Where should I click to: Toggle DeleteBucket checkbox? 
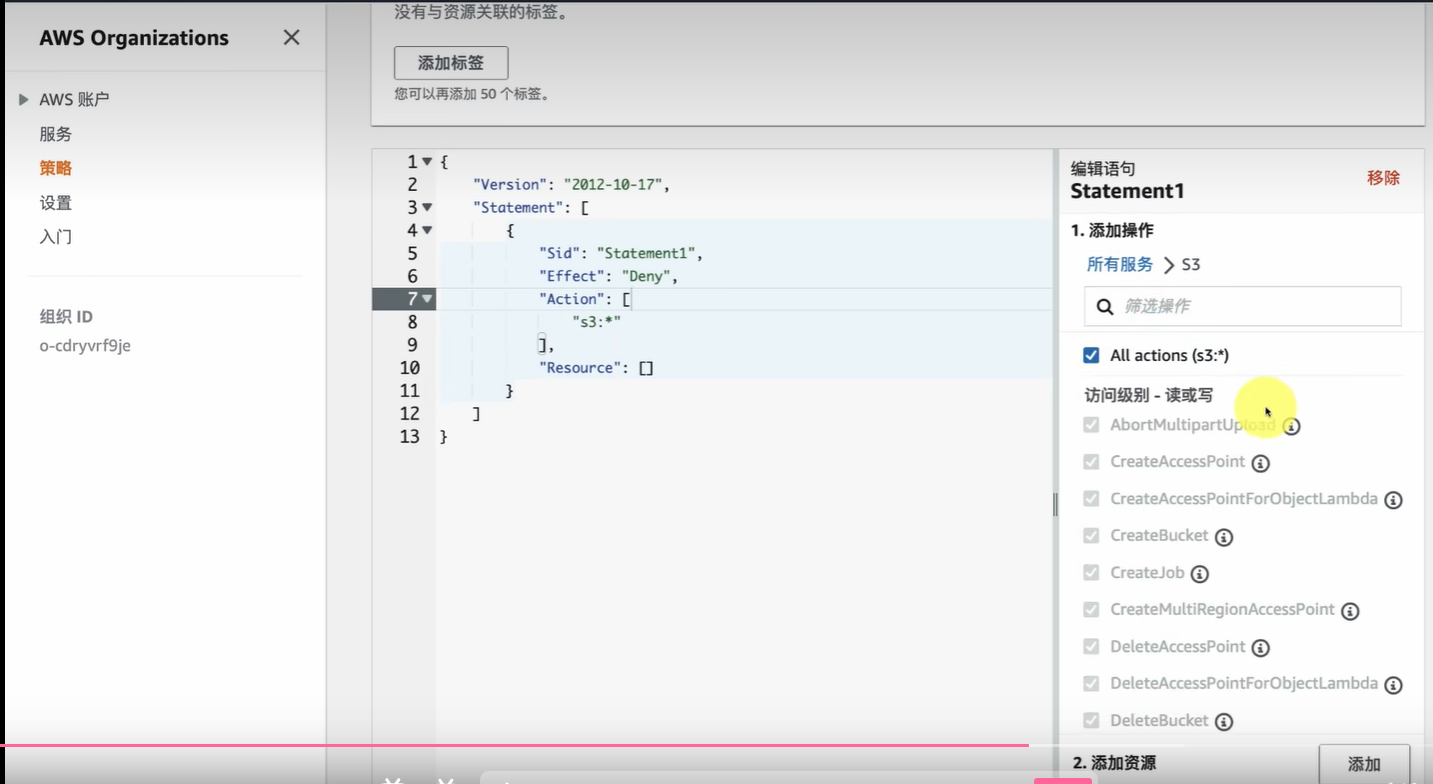coord(1091,720)
